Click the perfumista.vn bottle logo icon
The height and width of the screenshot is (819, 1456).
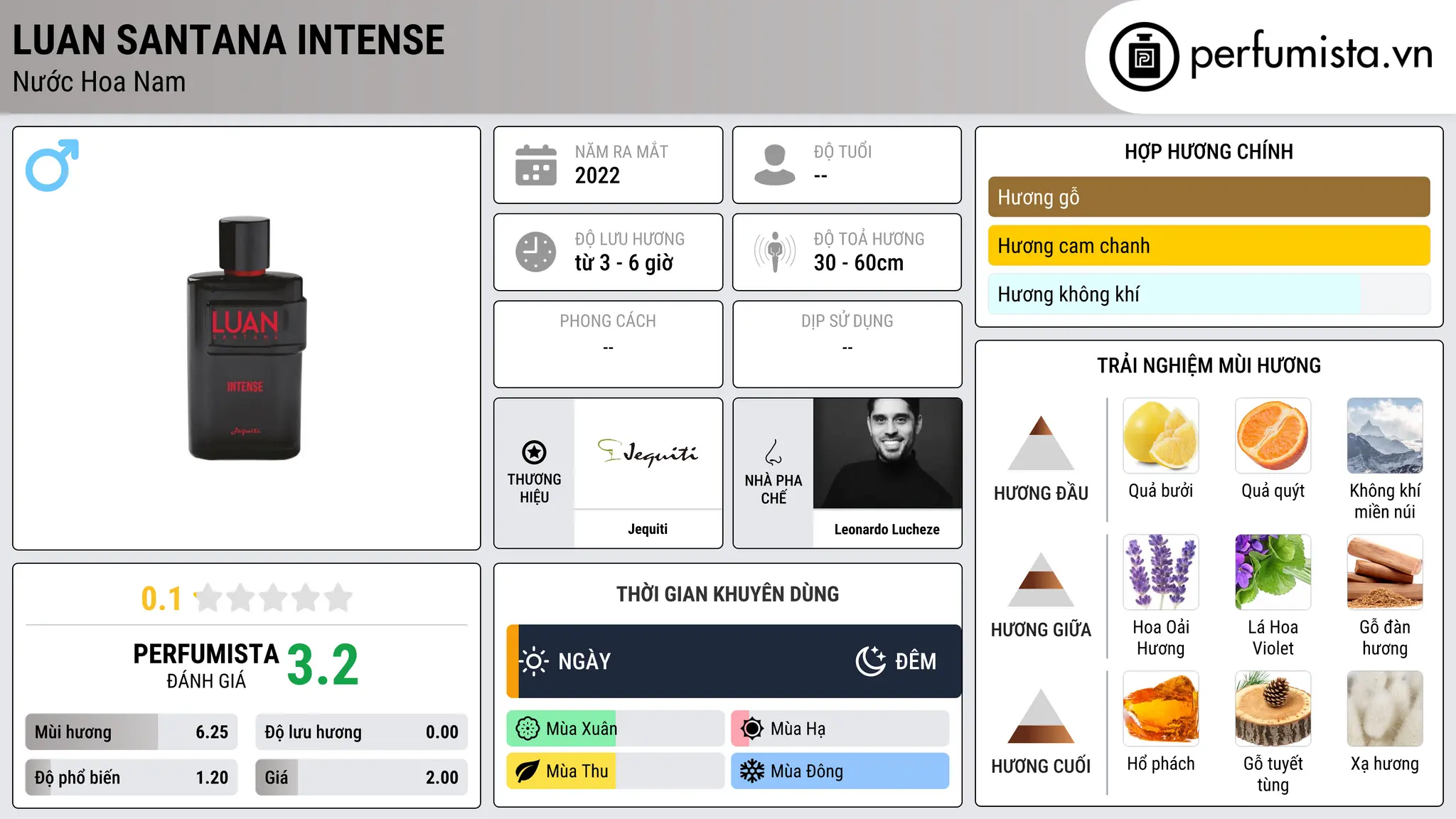tap(1144, 57)
